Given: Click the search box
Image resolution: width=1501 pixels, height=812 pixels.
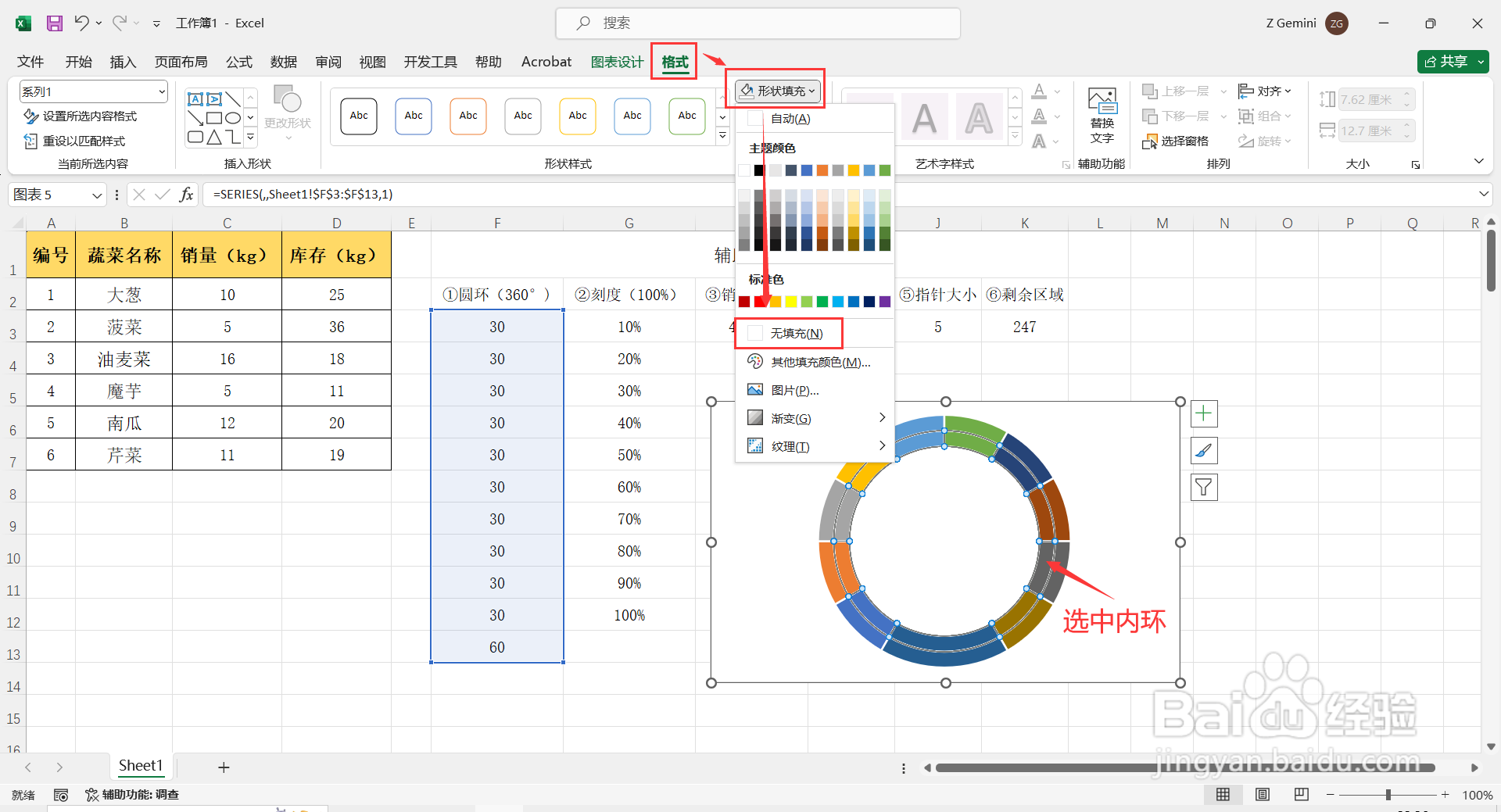Looking at the screenshot, I should coord(758,23).
